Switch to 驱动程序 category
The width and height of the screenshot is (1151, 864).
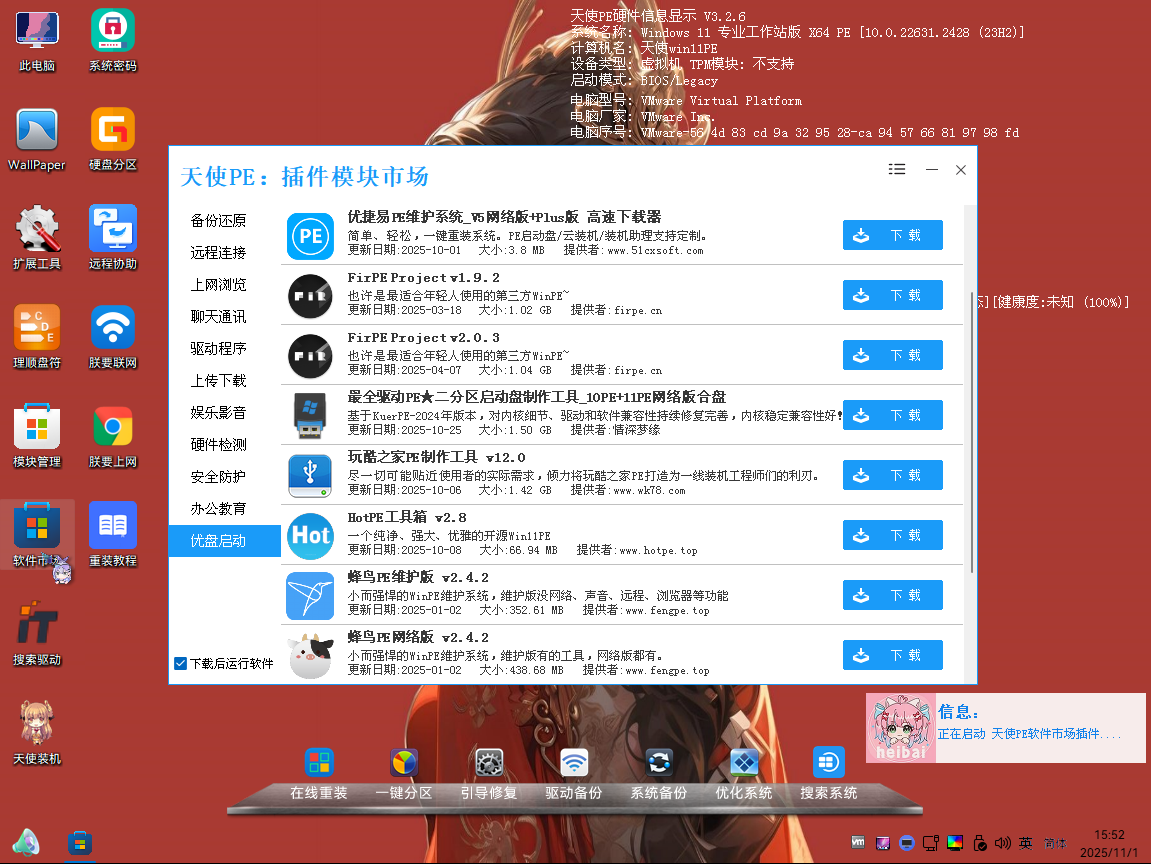tap(219, 349)
